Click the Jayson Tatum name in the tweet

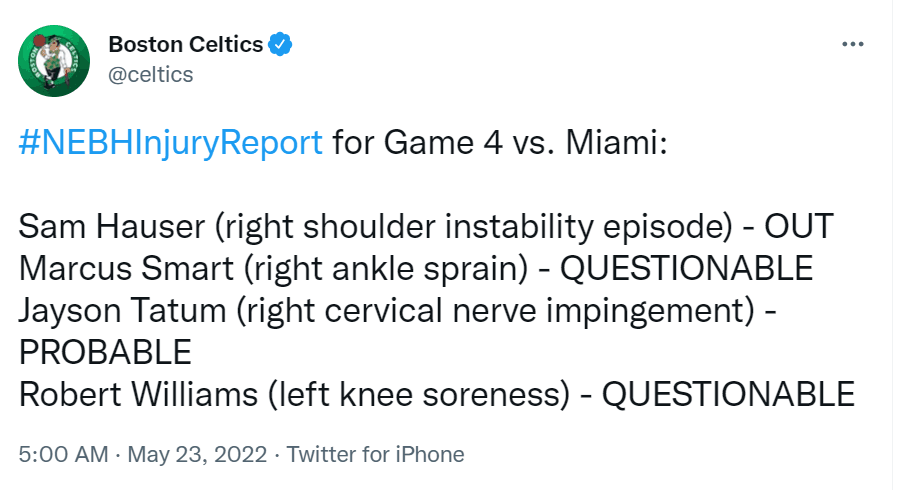(x=122, y=310)
